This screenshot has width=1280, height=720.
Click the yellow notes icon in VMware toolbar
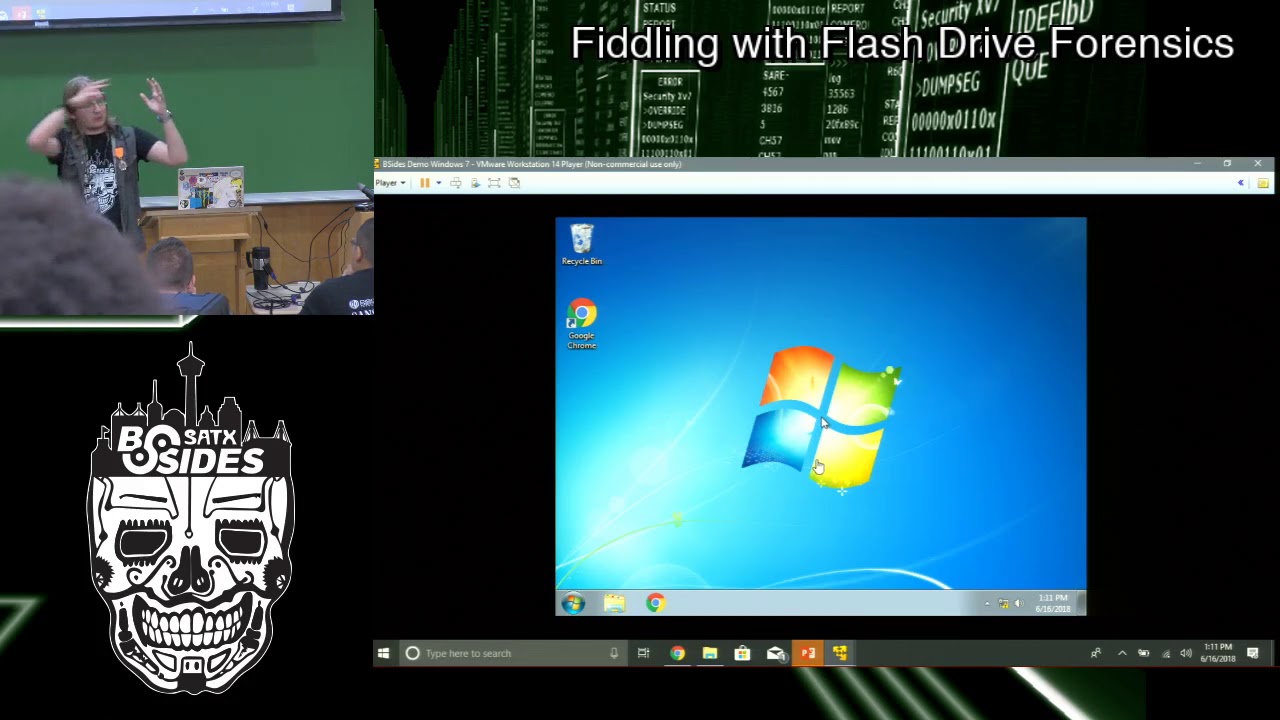pyautogui.click(x=1263, y=183)
